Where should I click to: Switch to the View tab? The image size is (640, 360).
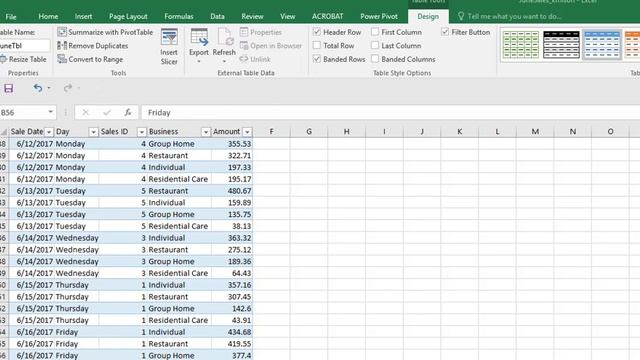(x=287, y=16)
